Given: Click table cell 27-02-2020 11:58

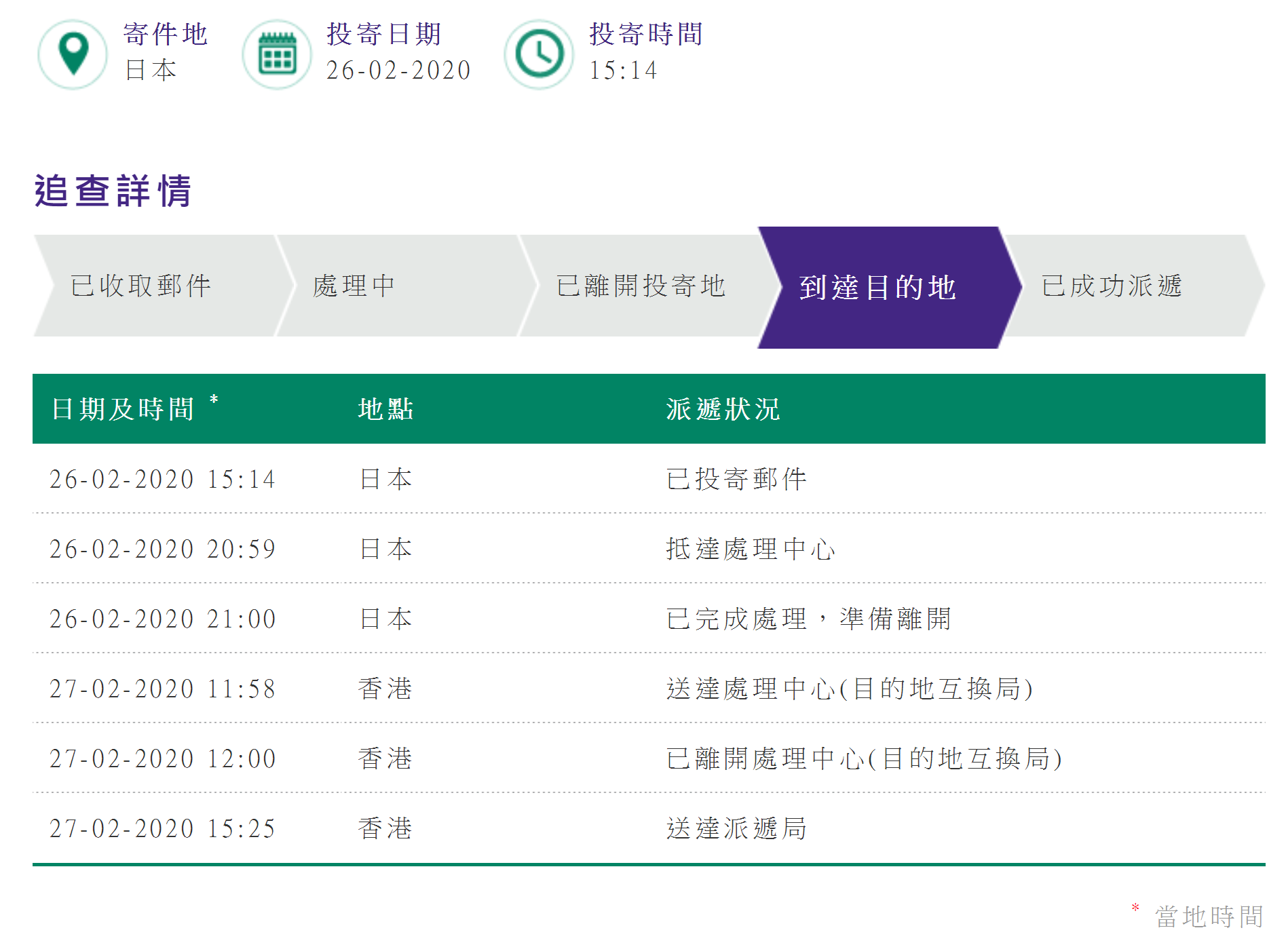Looking at the screenshot, I should (162, 689).
